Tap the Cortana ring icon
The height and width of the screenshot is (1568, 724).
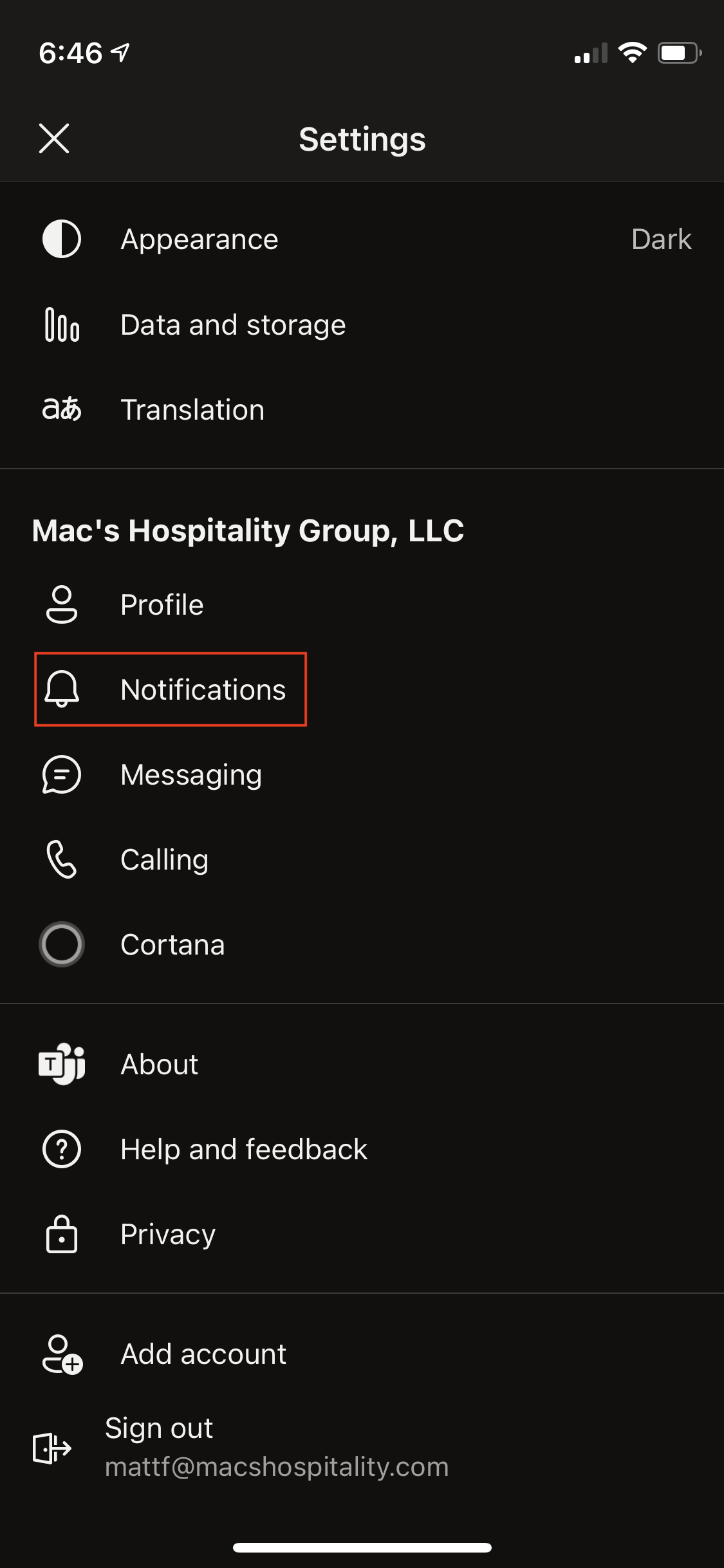tap(62, 944)
